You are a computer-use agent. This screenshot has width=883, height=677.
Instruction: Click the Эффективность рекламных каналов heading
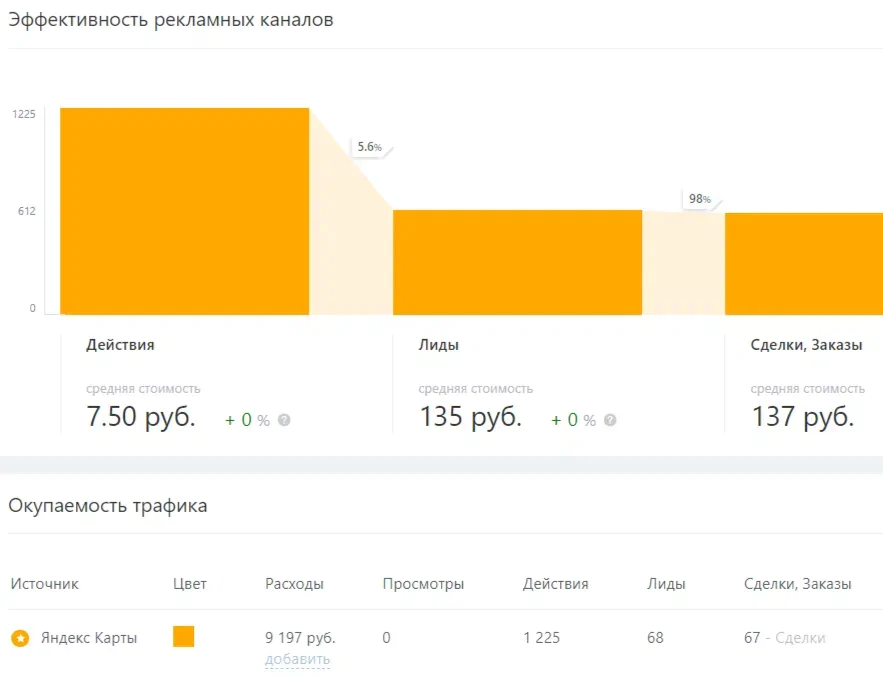point(171,20)
